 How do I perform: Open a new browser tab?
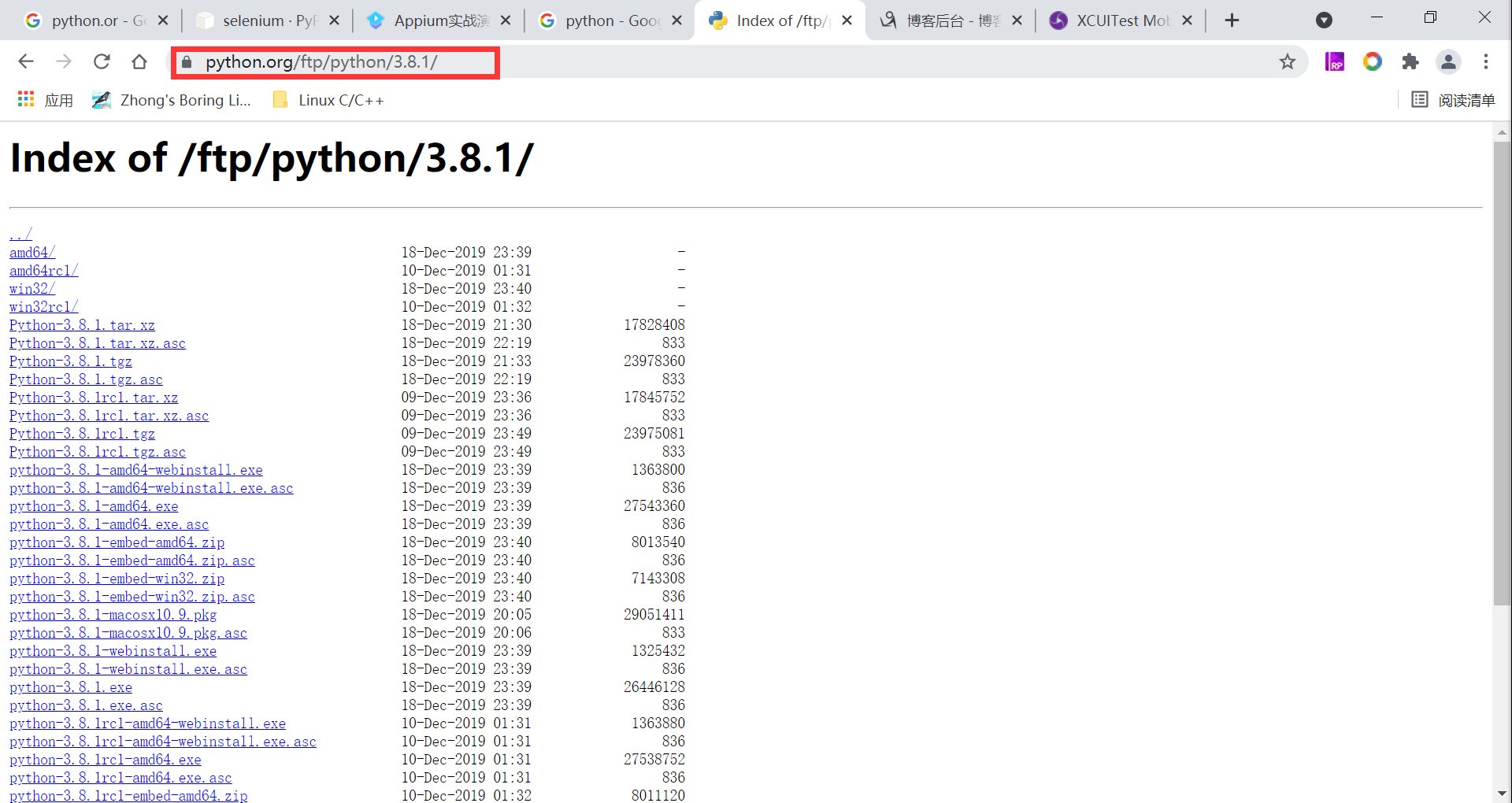pos(1232,20)
